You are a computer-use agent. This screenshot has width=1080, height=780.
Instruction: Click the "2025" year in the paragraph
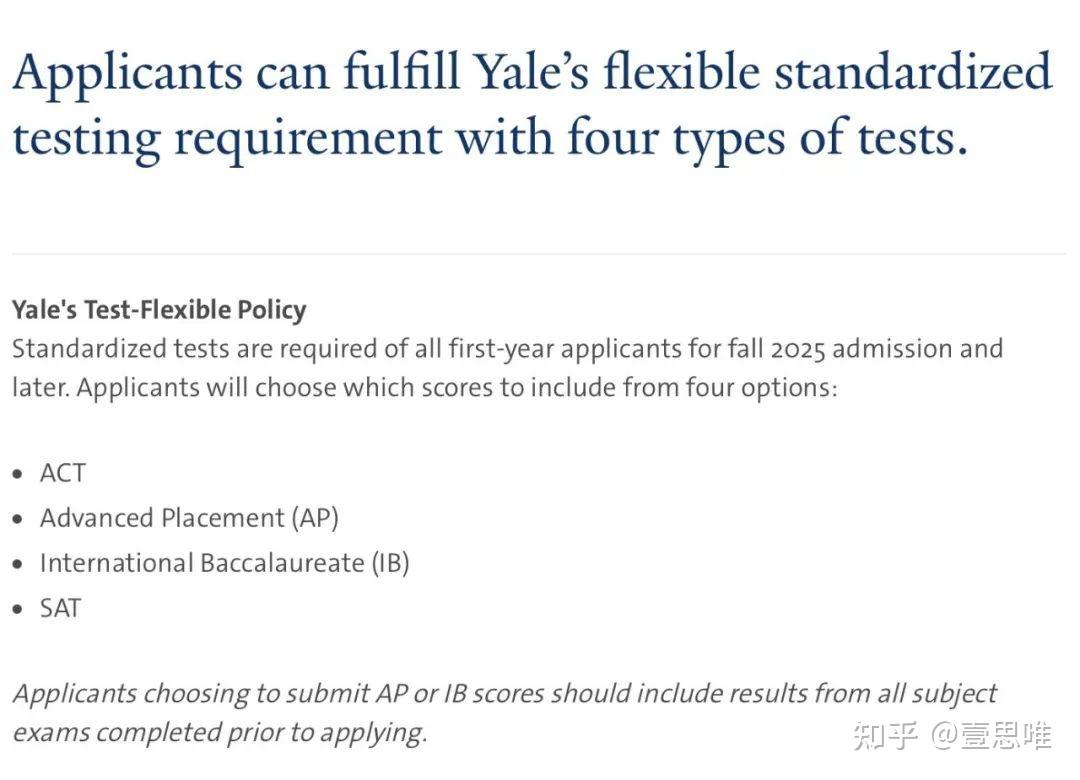pos(798,349)
